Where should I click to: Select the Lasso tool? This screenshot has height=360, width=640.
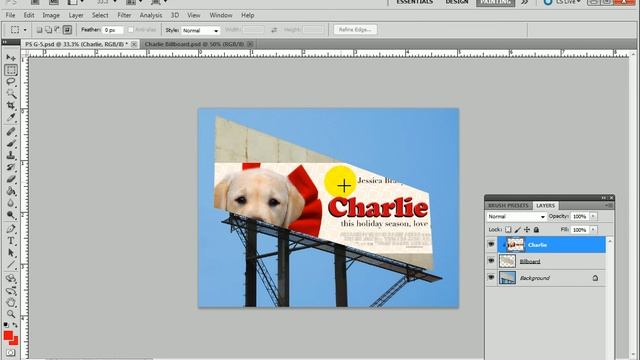11,82
